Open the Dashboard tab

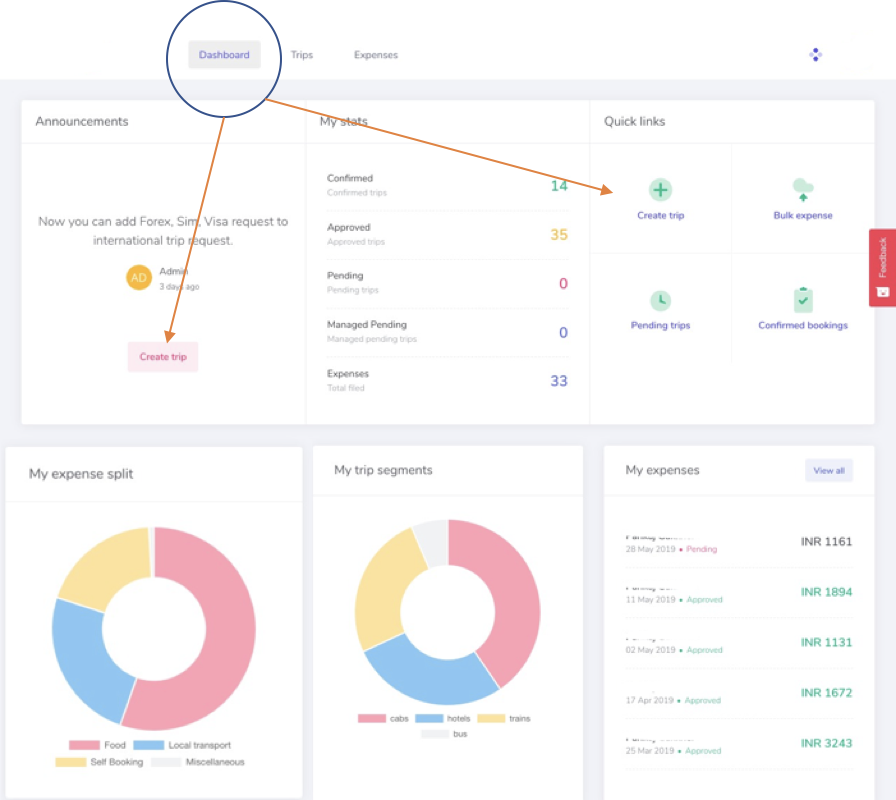[224, 55]
